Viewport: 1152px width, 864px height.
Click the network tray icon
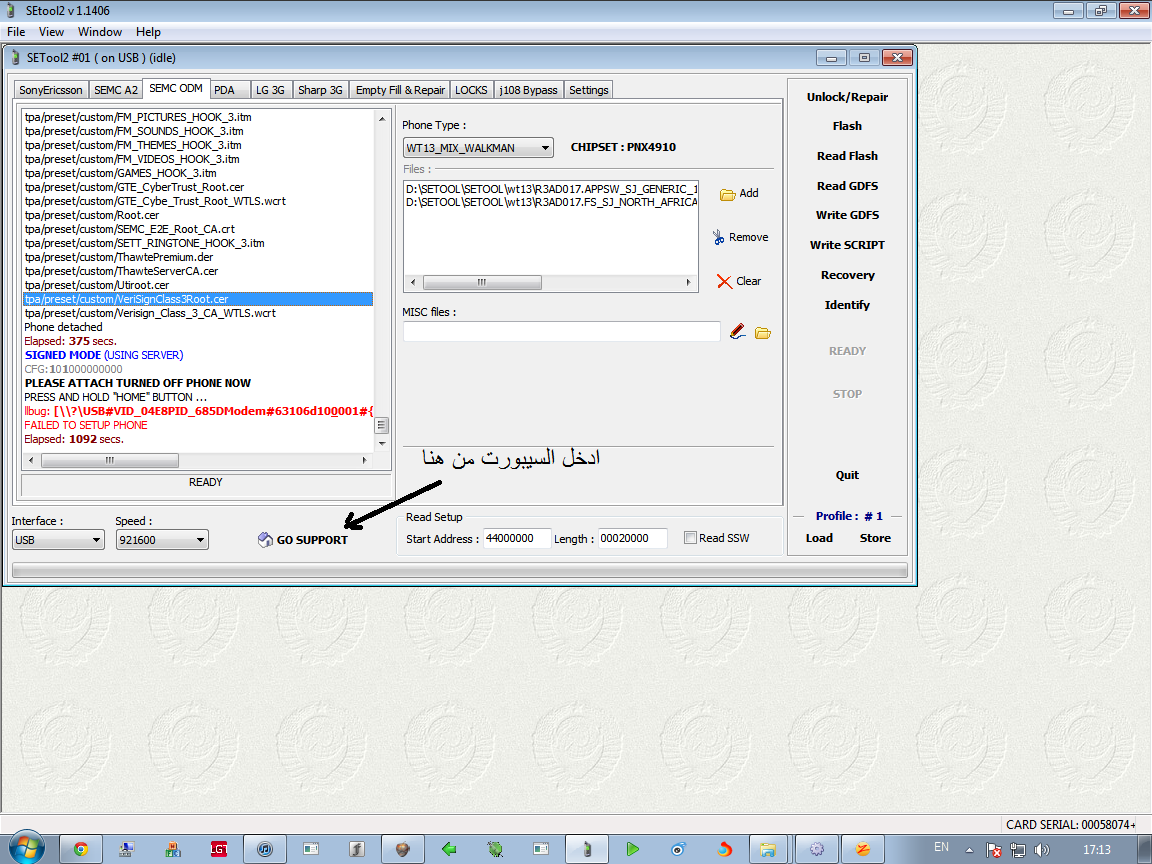pos(1018,849)
